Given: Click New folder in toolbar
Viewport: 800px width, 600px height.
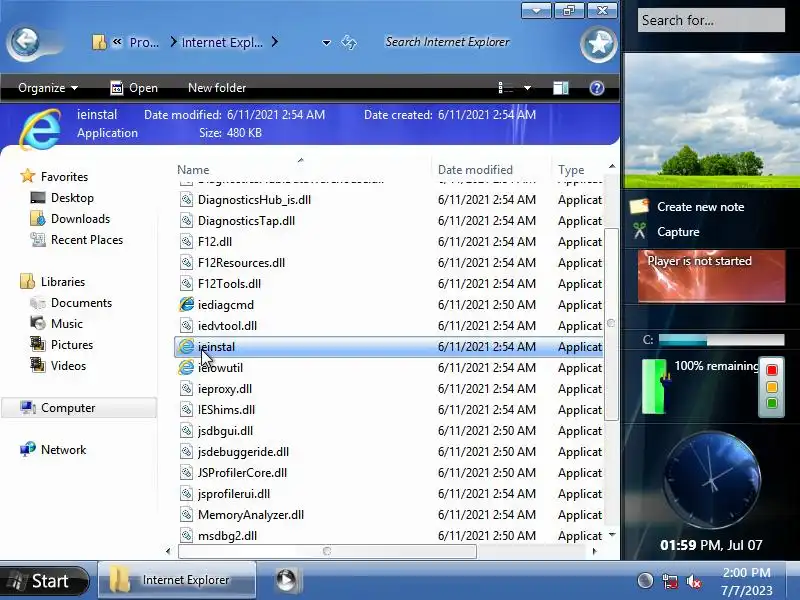Looking at the screenshot, I should click(217, 88).
